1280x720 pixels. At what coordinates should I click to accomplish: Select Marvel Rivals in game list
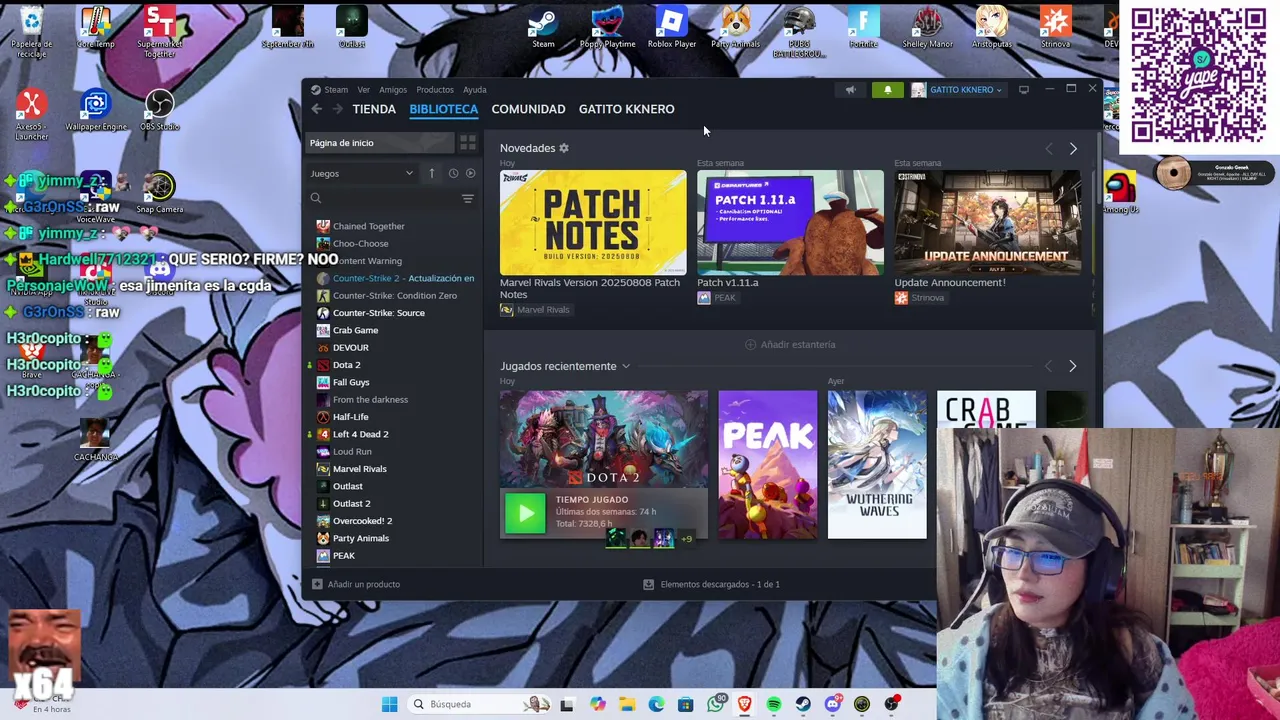point(360,469)
